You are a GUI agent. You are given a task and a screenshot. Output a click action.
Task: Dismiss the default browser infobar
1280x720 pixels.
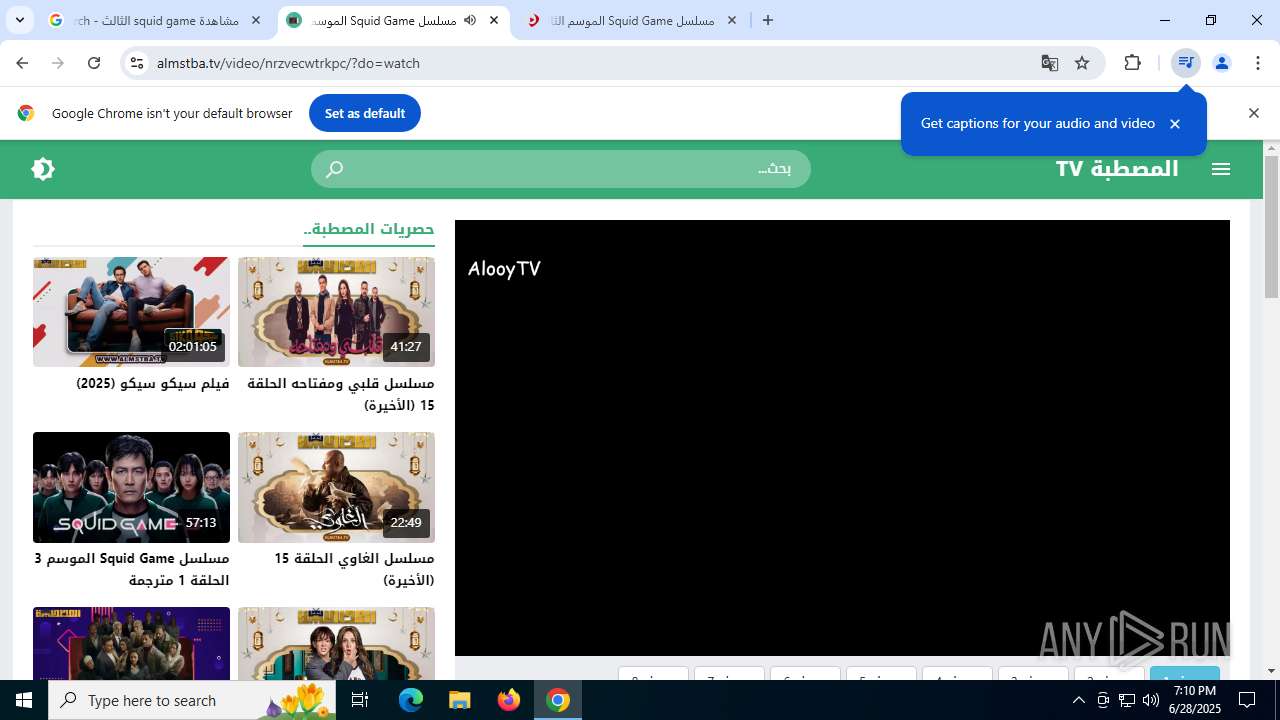click(x=1254, y=113)
